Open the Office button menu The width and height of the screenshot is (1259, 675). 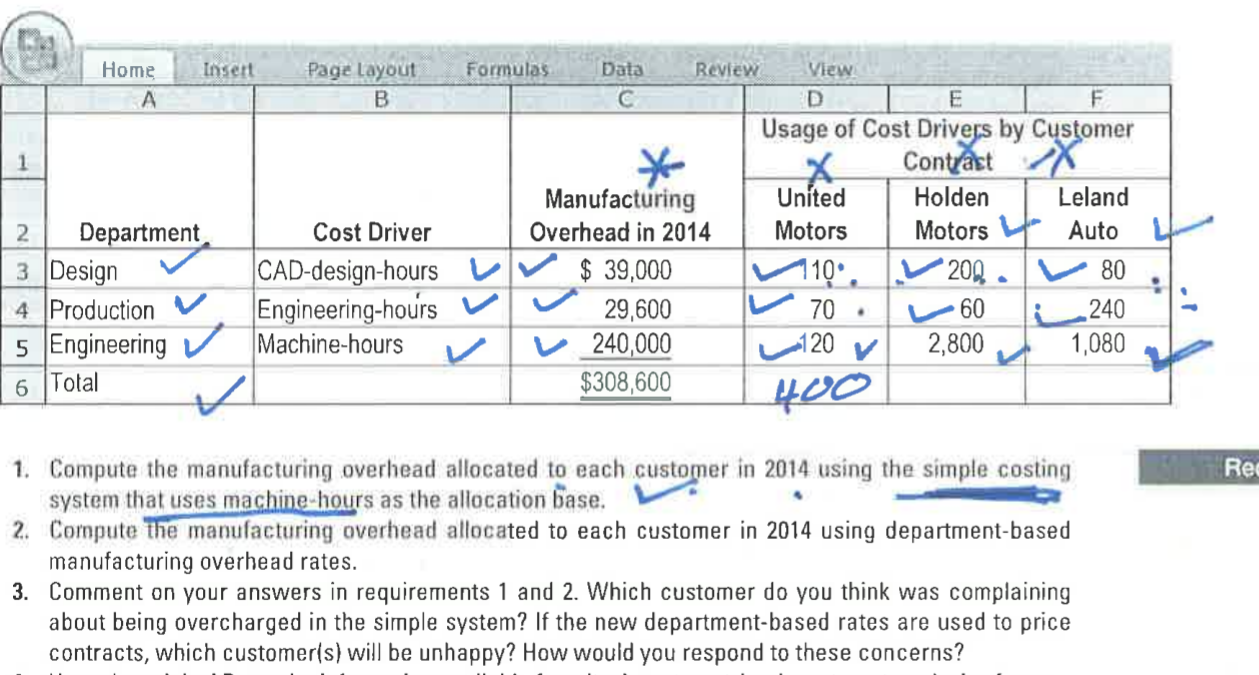[36, 41]
